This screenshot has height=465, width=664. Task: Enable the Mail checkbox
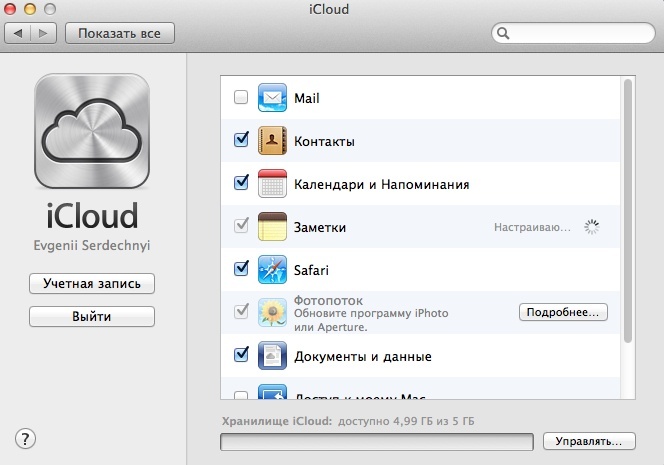[241, 97]
